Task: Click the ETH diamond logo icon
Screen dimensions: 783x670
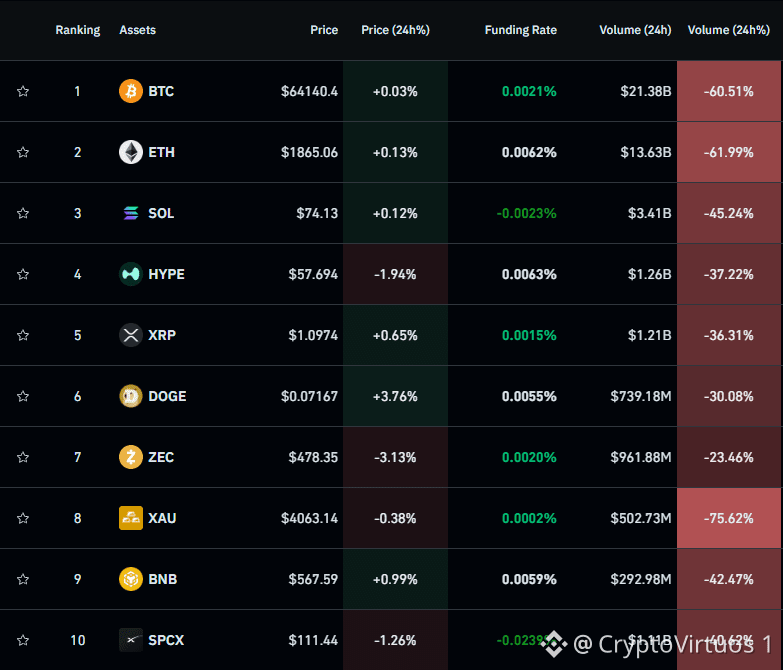Action: click(x=131, y=152)
